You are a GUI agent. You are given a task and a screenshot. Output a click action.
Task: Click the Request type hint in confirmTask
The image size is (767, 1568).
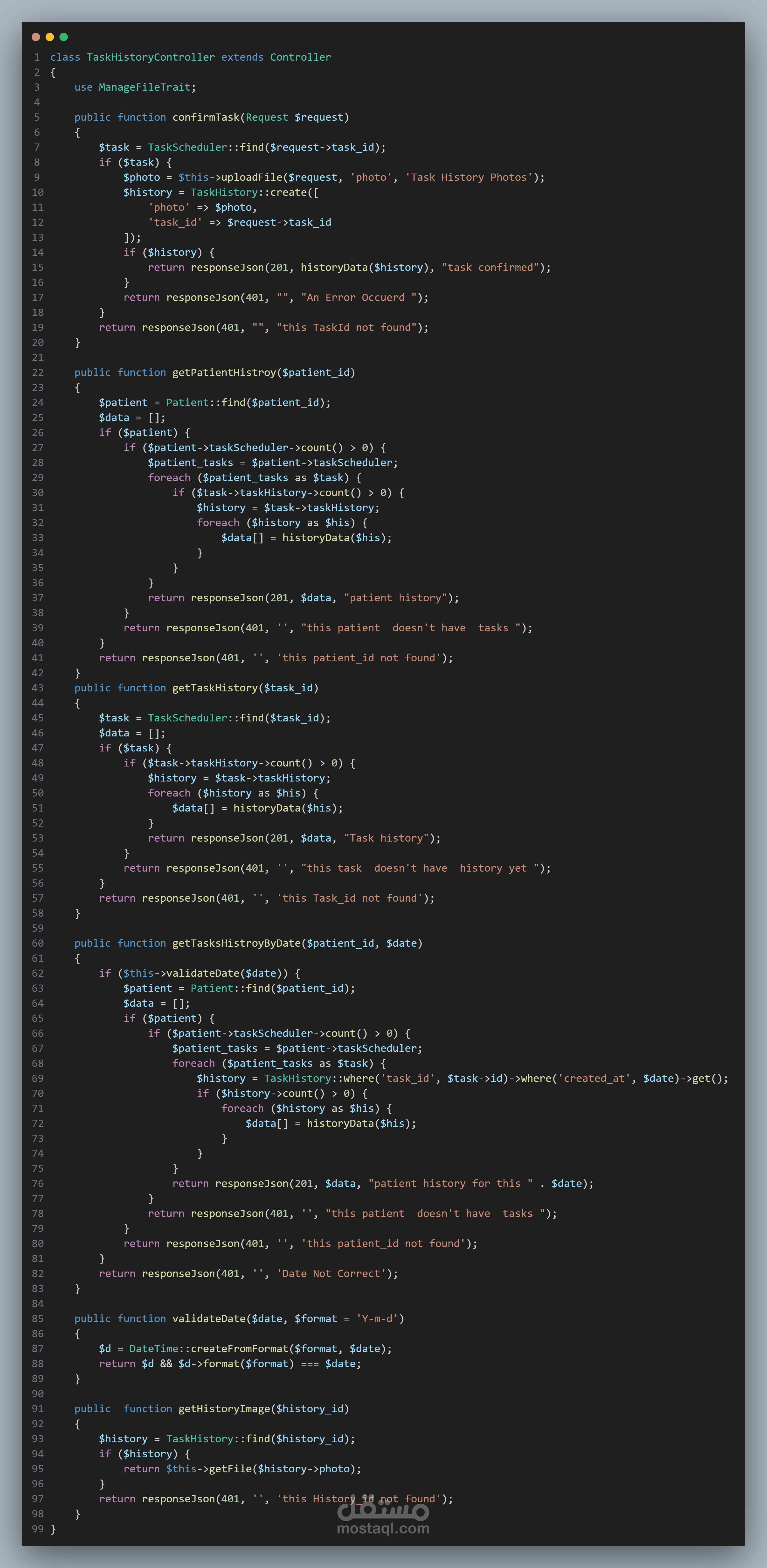pos(267,117)
